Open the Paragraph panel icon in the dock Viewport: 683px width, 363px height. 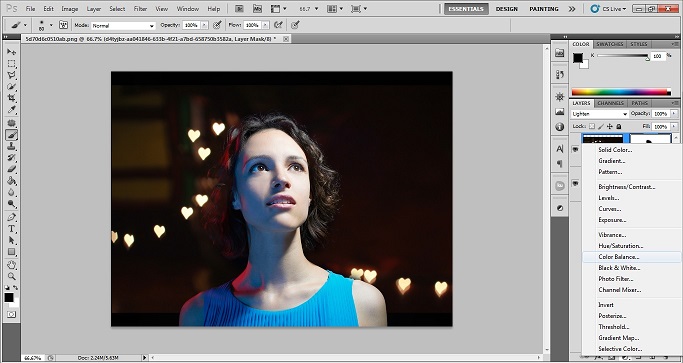tap(560, 164)
